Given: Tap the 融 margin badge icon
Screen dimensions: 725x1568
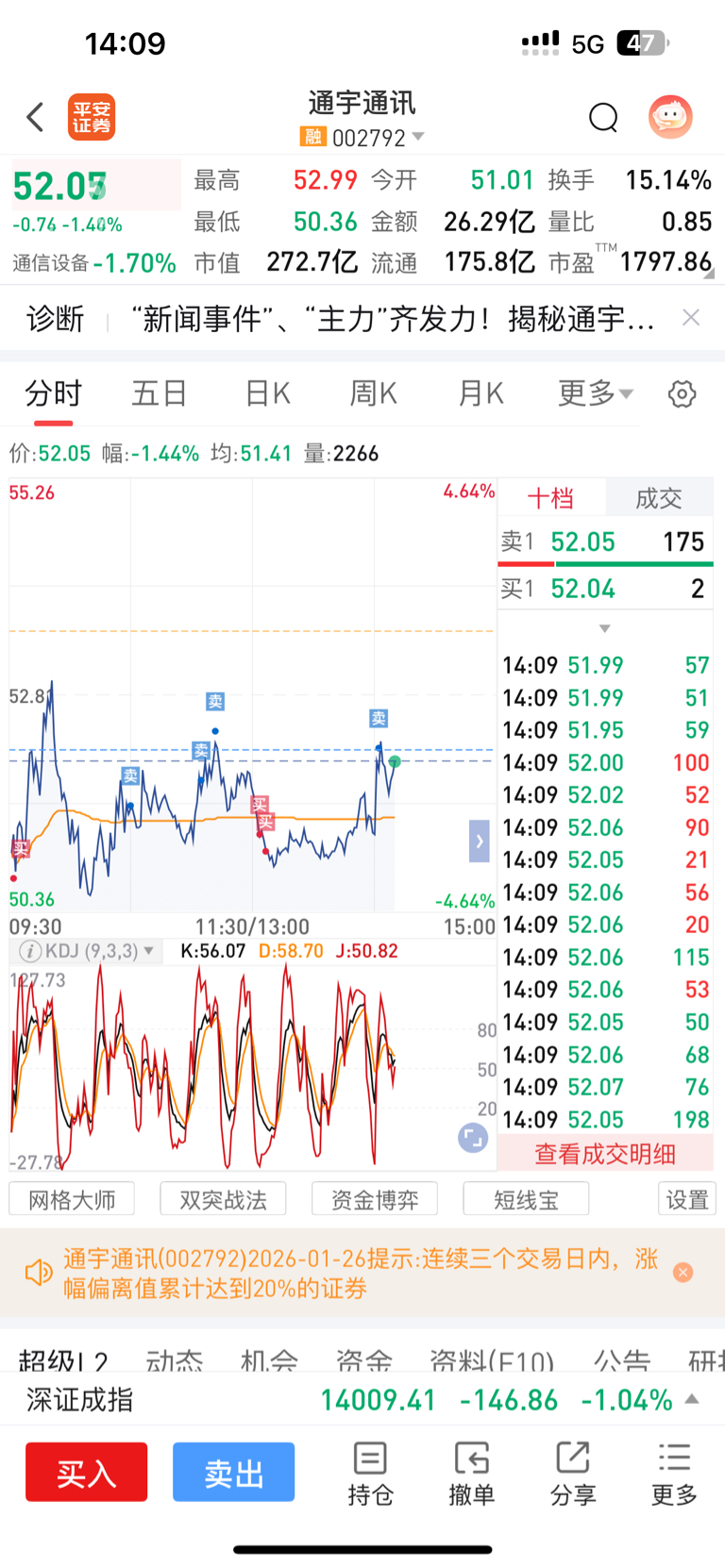Looking at the screenshot, I should 312,138.
